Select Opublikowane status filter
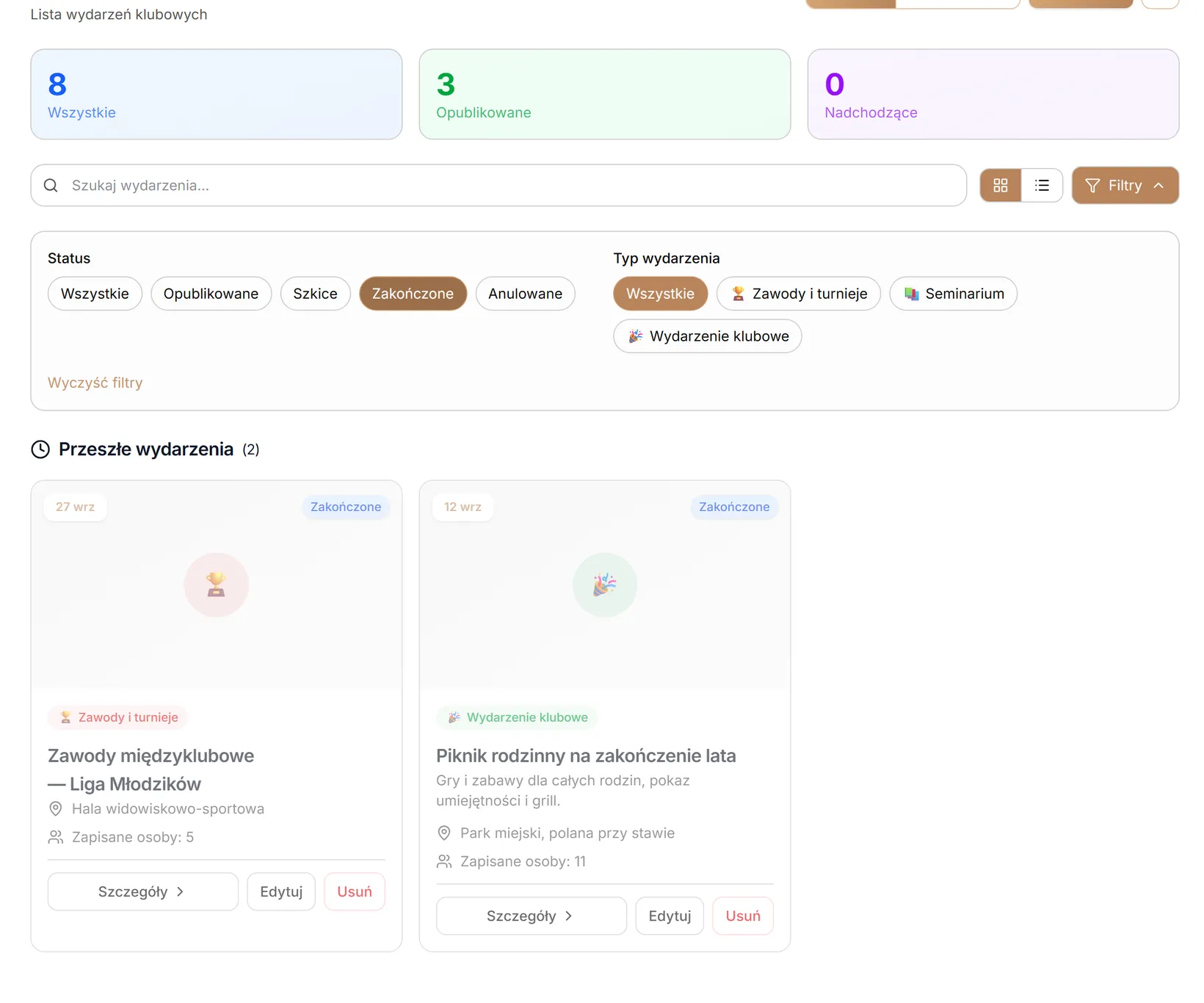The height and width of the screenshot is (1003, 1204). click(x=211, y=294)
